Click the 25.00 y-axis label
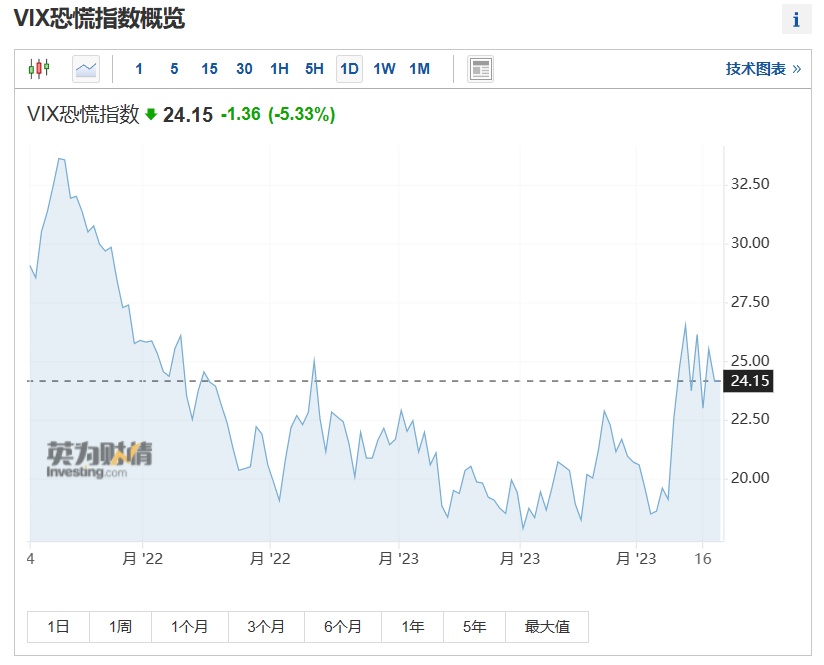 pos(750,361)
